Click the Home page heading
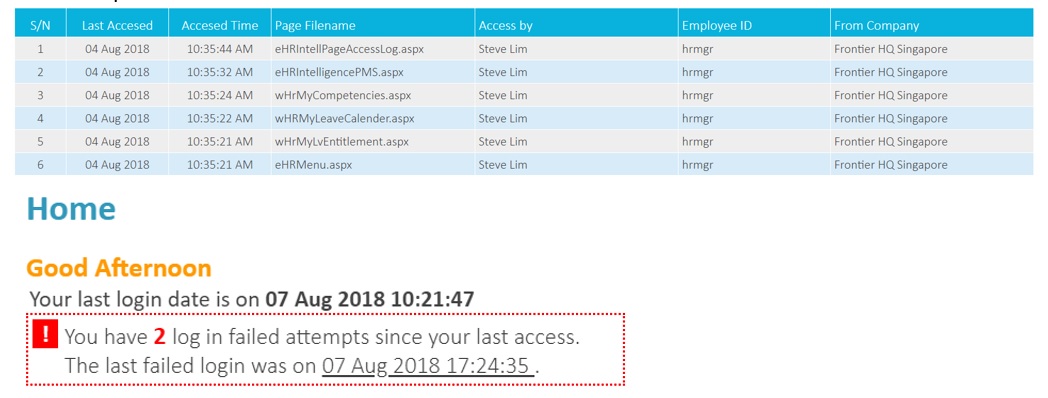The image size is (1048, 398). (x=71, y=209)
